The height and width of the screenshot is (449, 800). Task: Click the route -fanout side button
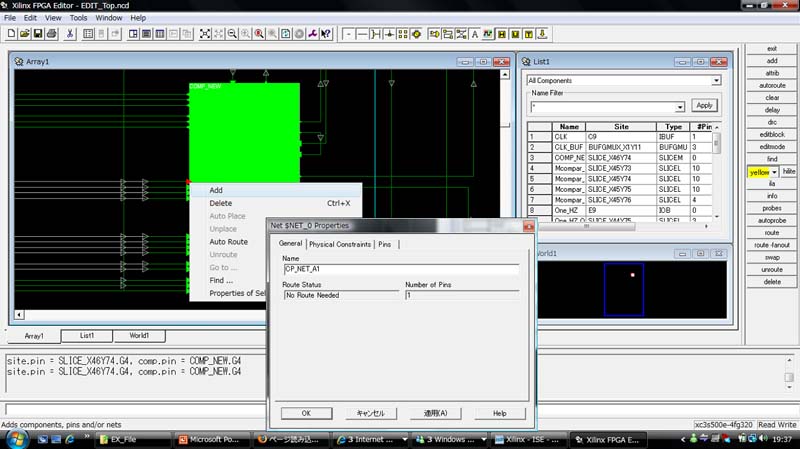click(x=772, y=245)
